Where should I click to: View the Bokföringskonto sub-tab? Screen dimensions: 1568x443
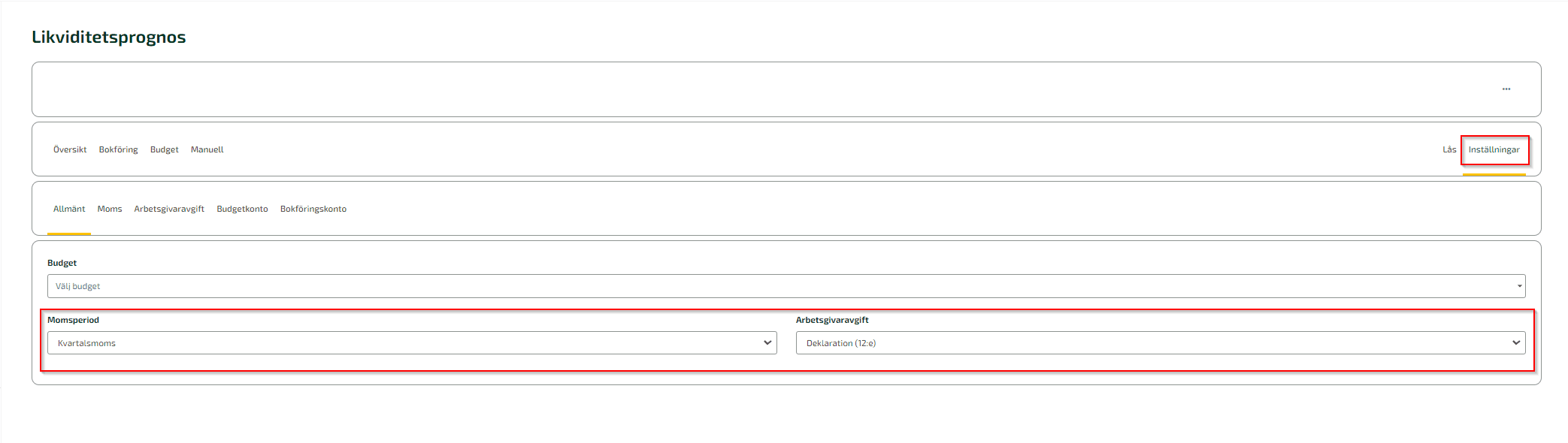click(x=313, y=209)
